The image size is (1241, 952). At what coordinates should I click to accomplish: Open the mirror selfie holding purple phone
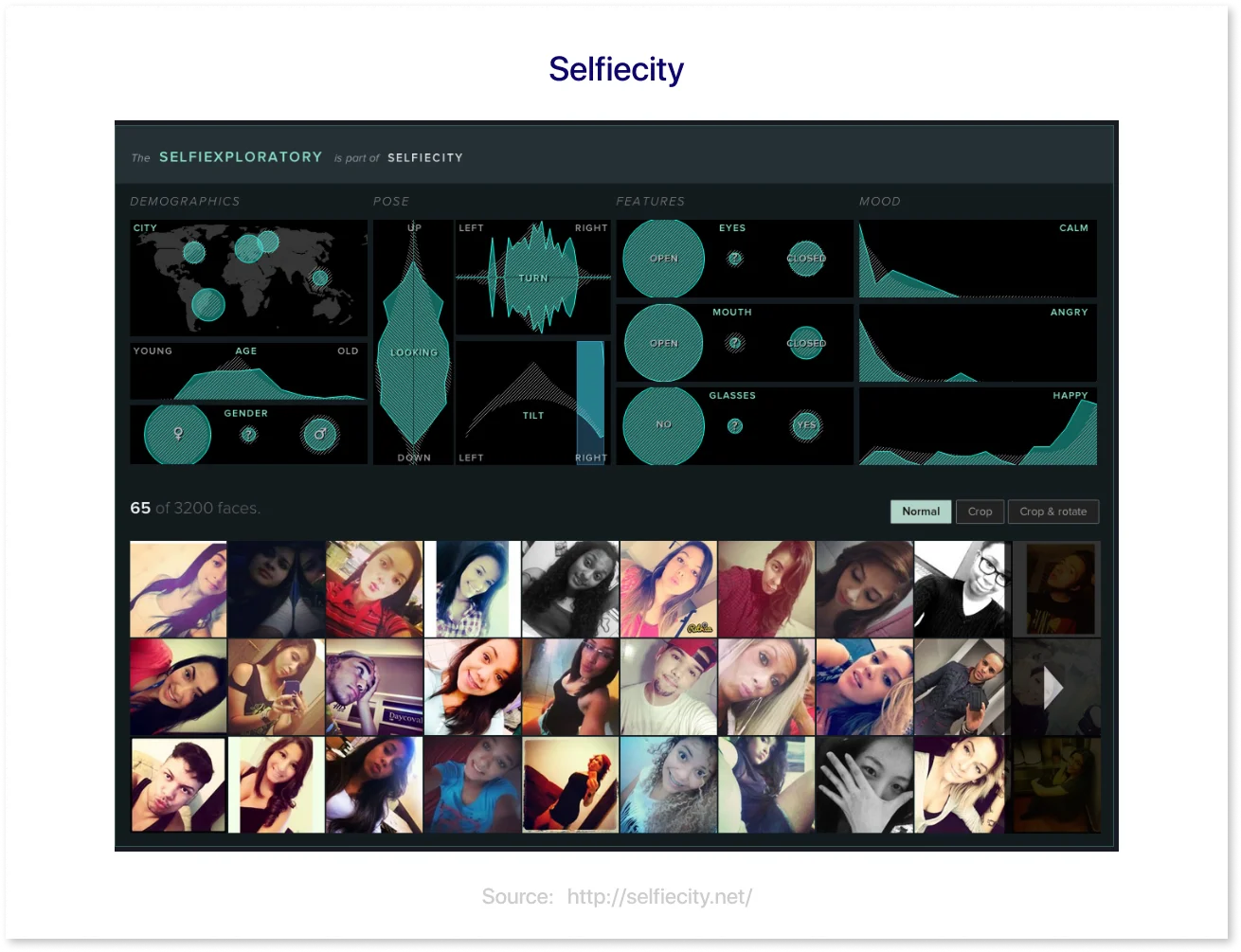coord(276,687)
